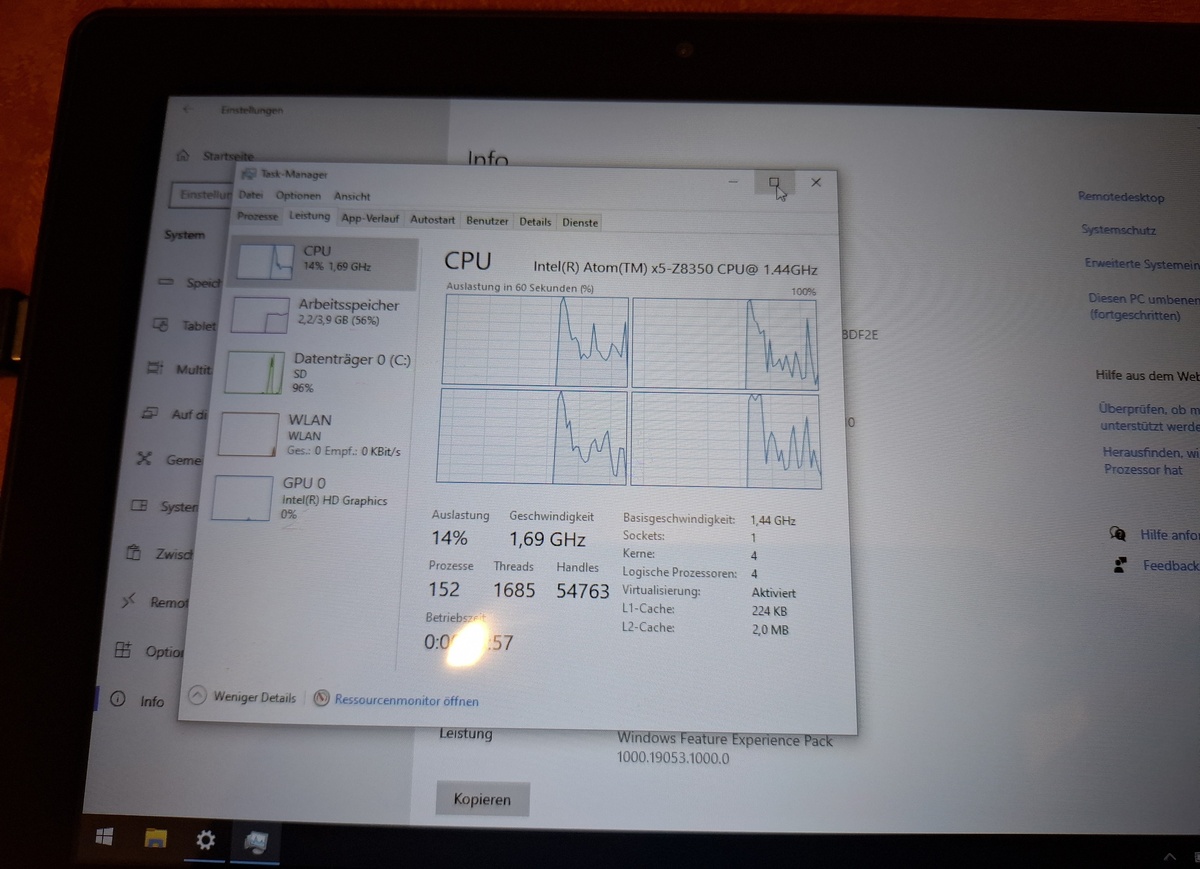Switch to the Prozesse tab
This screenshot has width=1200, height=869.
[x=258, y=217]
